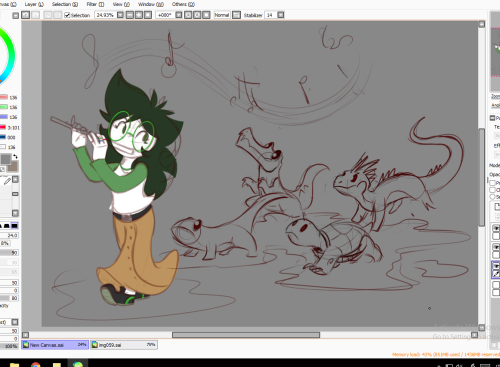The width and height of the screenshot is (500, 367).
Task: Click the reset rotation icon
Action: tap(206, 15)
